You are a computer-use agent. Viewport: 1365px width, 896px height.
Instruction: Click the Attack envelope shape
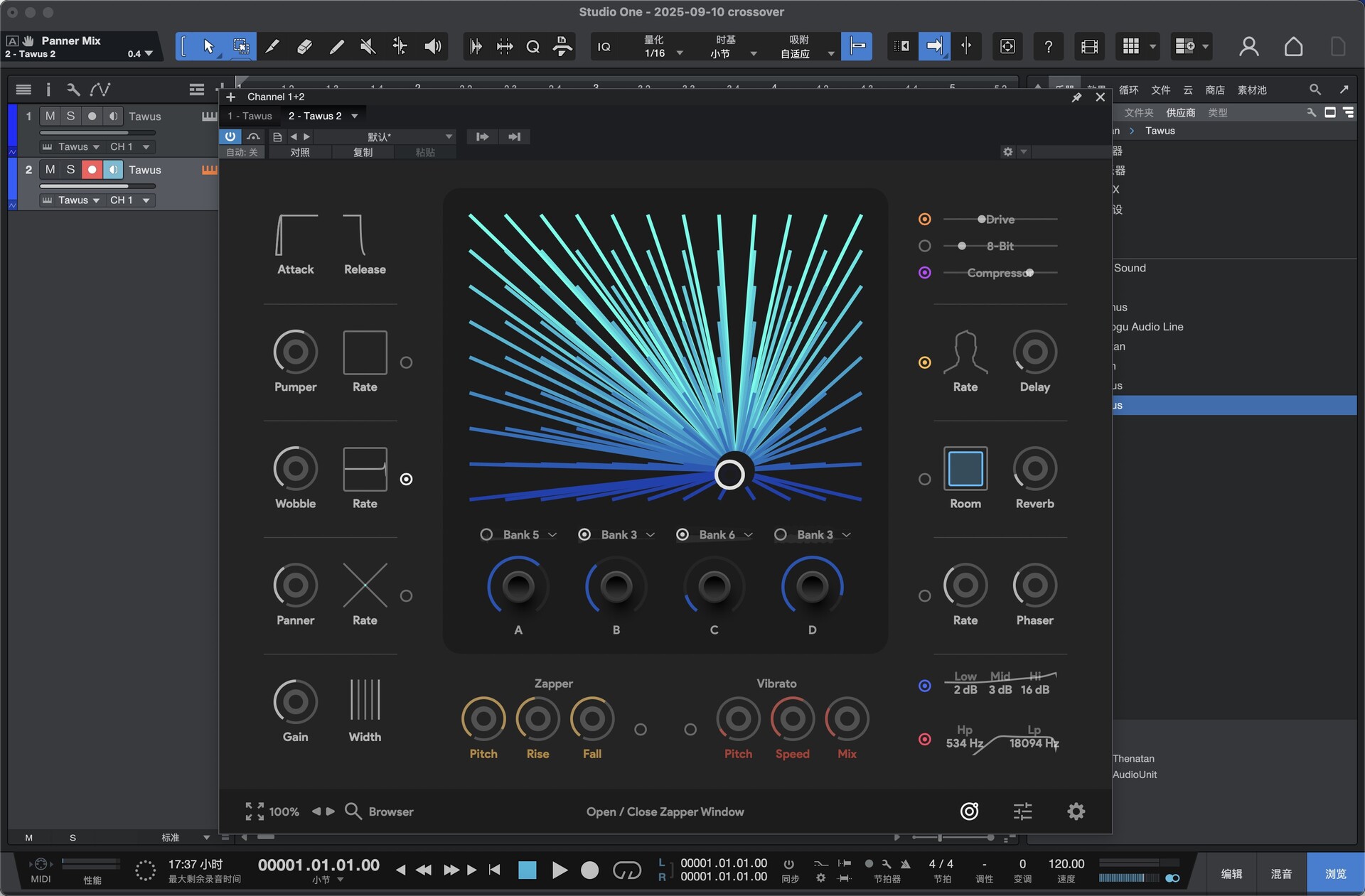(x=296, y=235)
